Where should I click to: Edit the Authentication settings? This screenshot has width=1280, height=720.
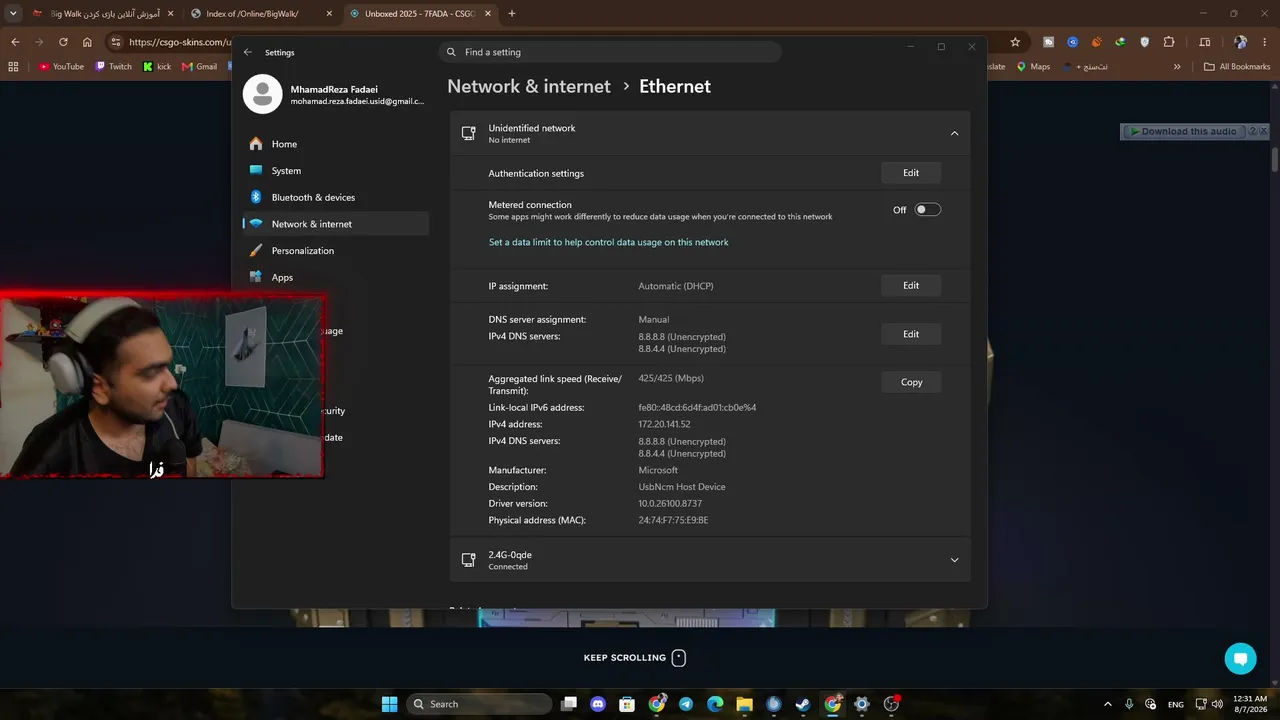click(x=911, y=173)
